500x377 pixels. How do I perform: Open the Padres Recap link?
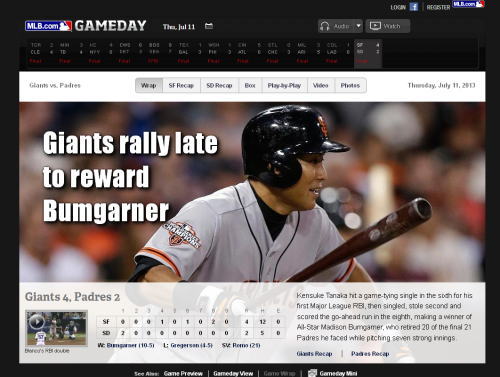point(370,354)
